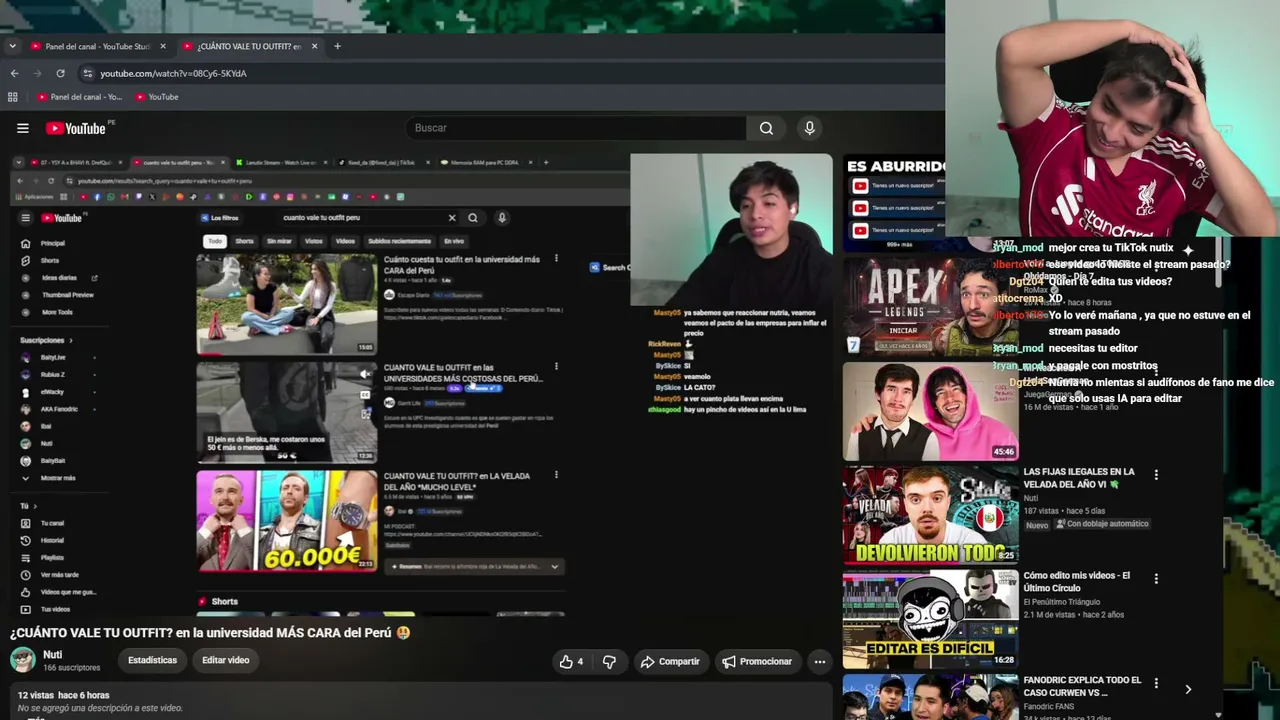The width and height of the screenshot is (1280, 720).
Task: Click the Buscar search field
Action: (575, 128)
